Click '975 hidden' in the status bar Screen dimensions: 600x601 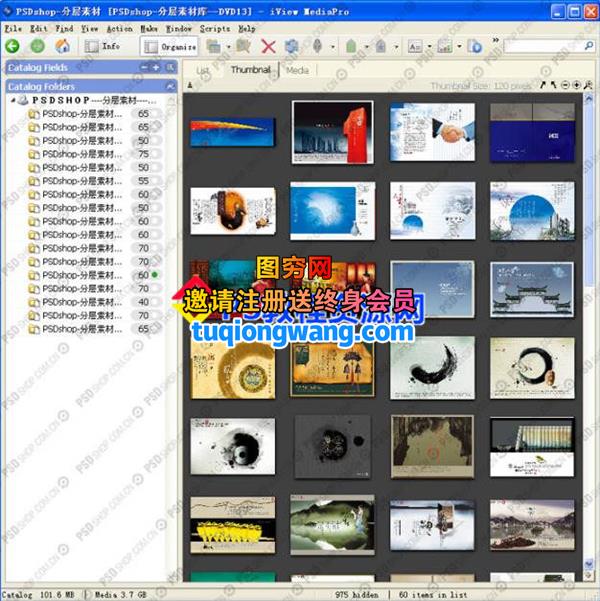356,594
